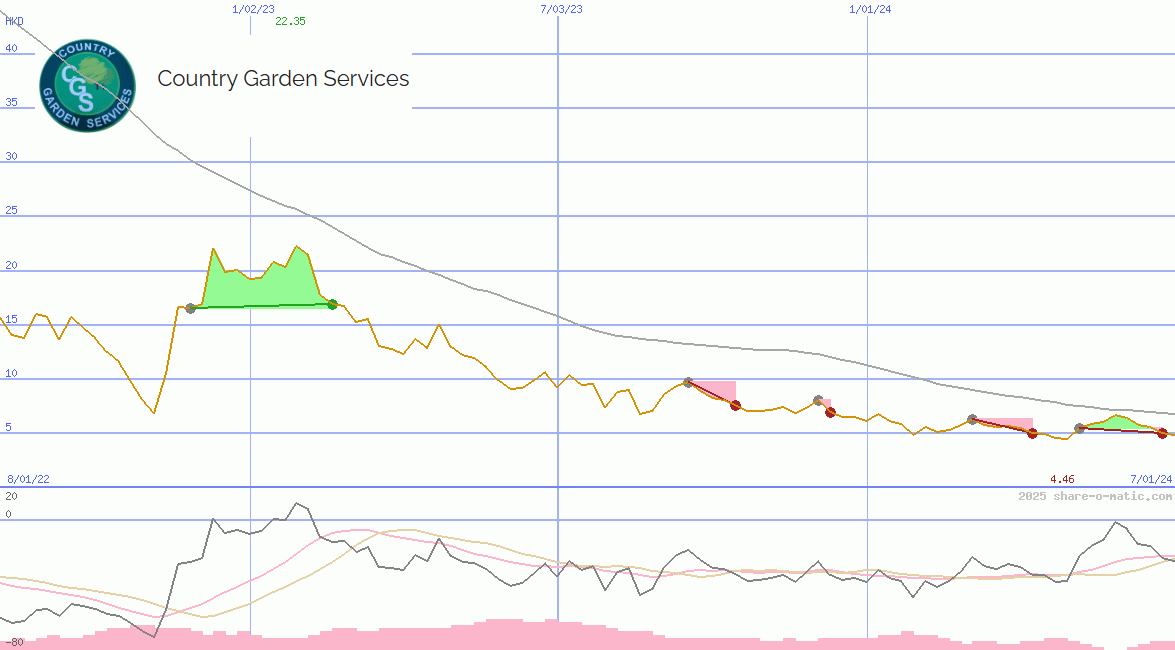Click the 8/01/22 start date label
This screenshot has height=650, width=1175.
(x=28, y=478)
